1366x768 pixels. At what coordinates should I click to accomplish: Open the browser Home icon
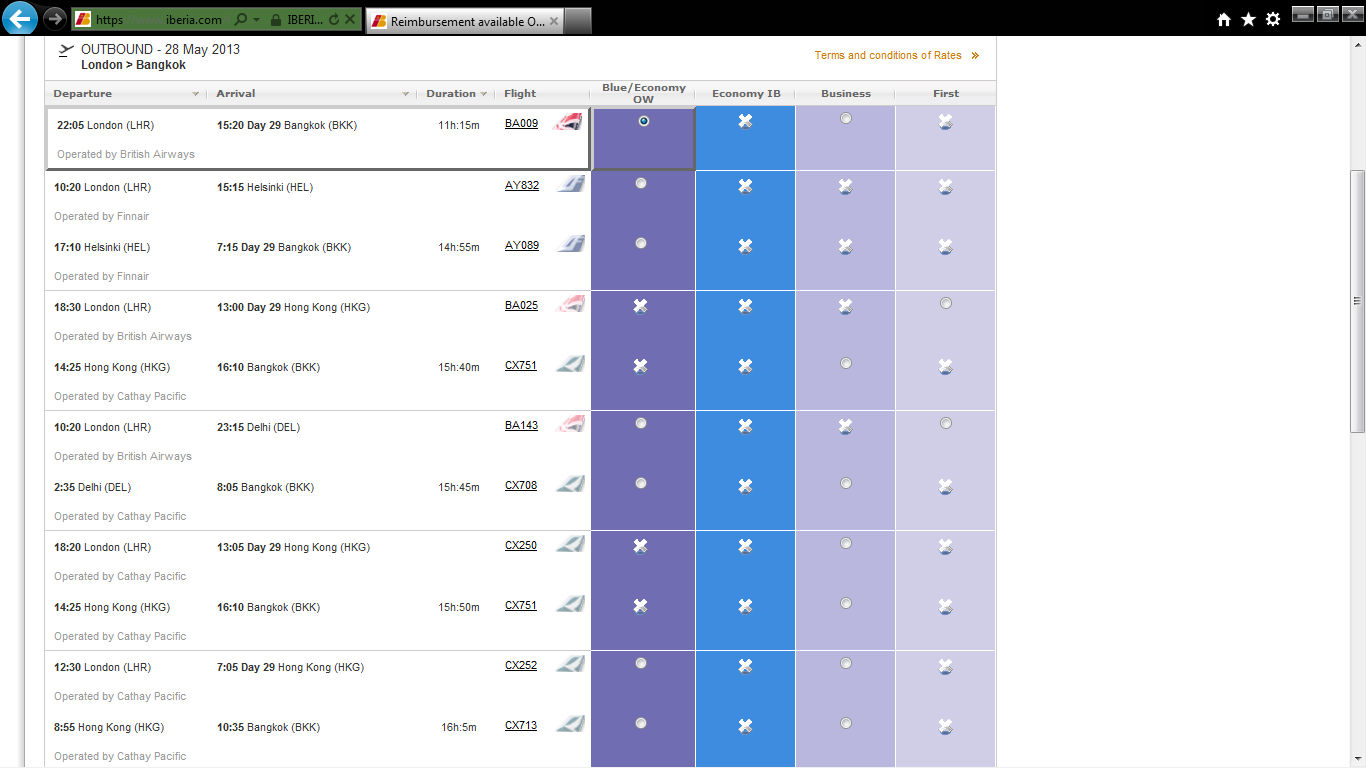(1224, 19)
